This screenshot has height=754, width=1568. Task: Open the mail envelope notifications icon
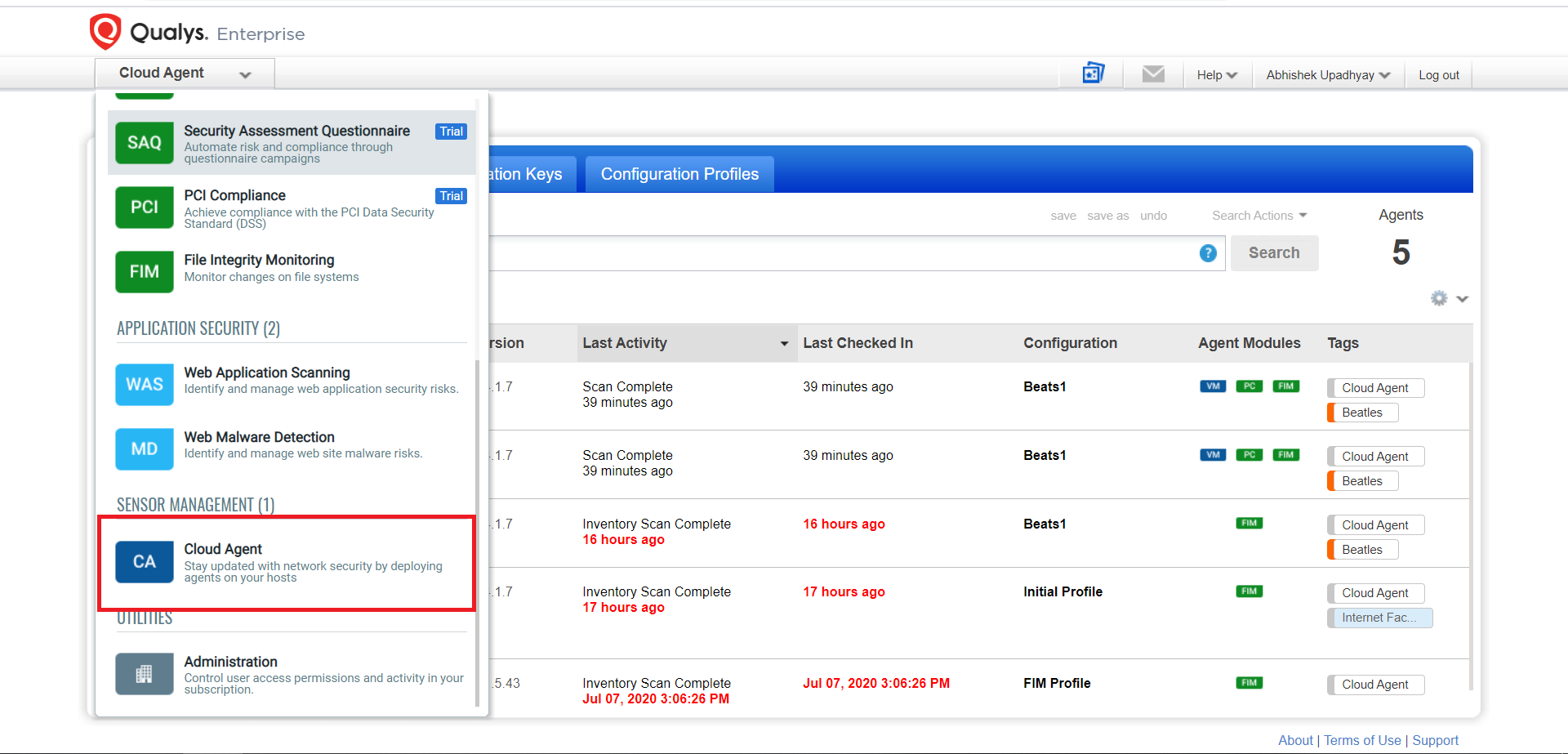(x=1153, y=74)
